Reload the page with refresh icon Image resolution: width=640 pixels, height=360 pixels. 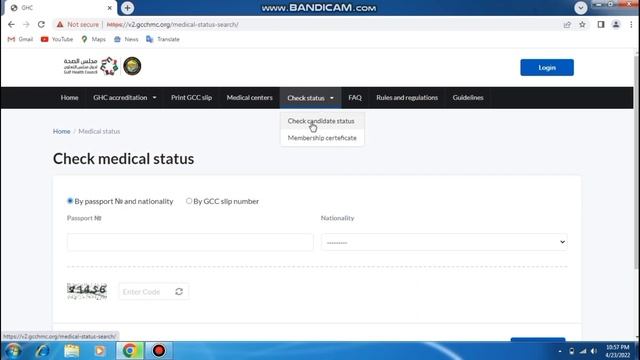coord(41,24)
